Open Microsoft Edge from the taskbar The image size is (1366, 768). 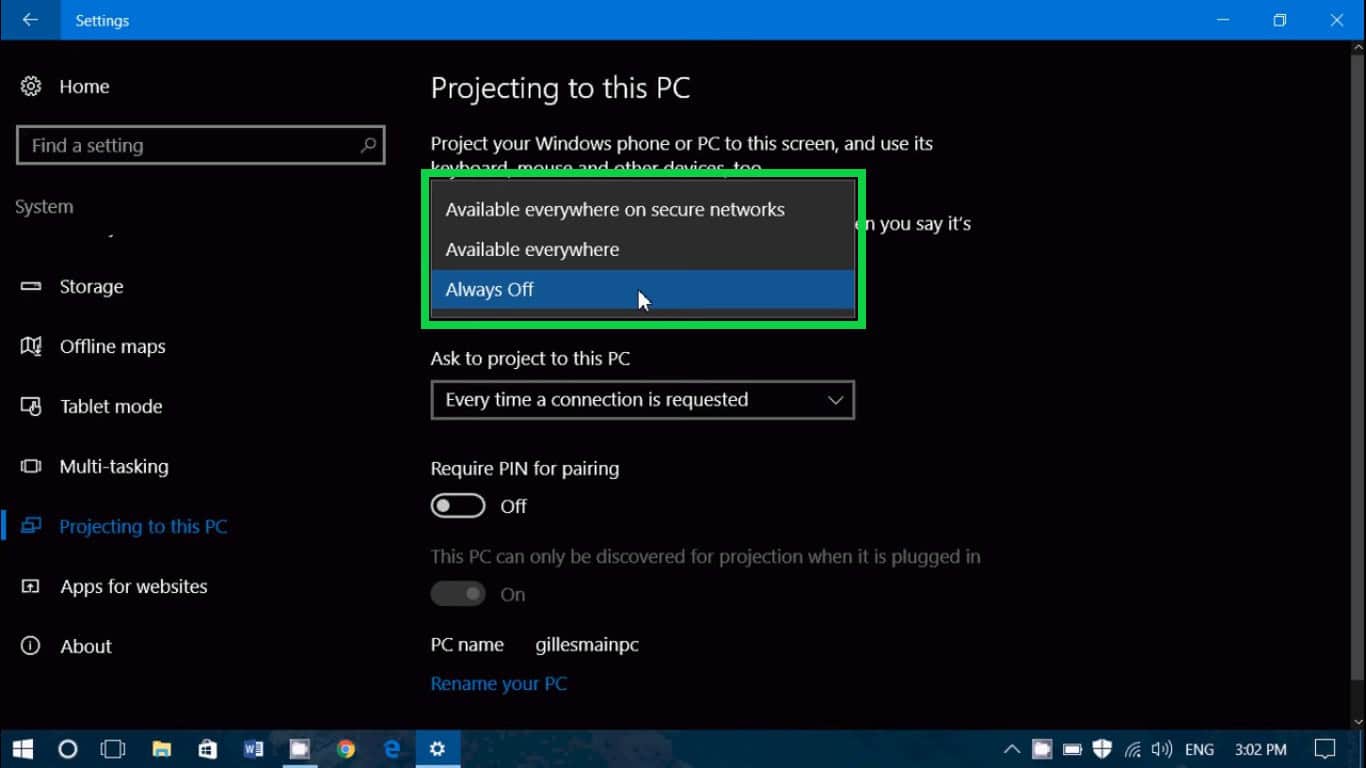(x=392, y=749)
